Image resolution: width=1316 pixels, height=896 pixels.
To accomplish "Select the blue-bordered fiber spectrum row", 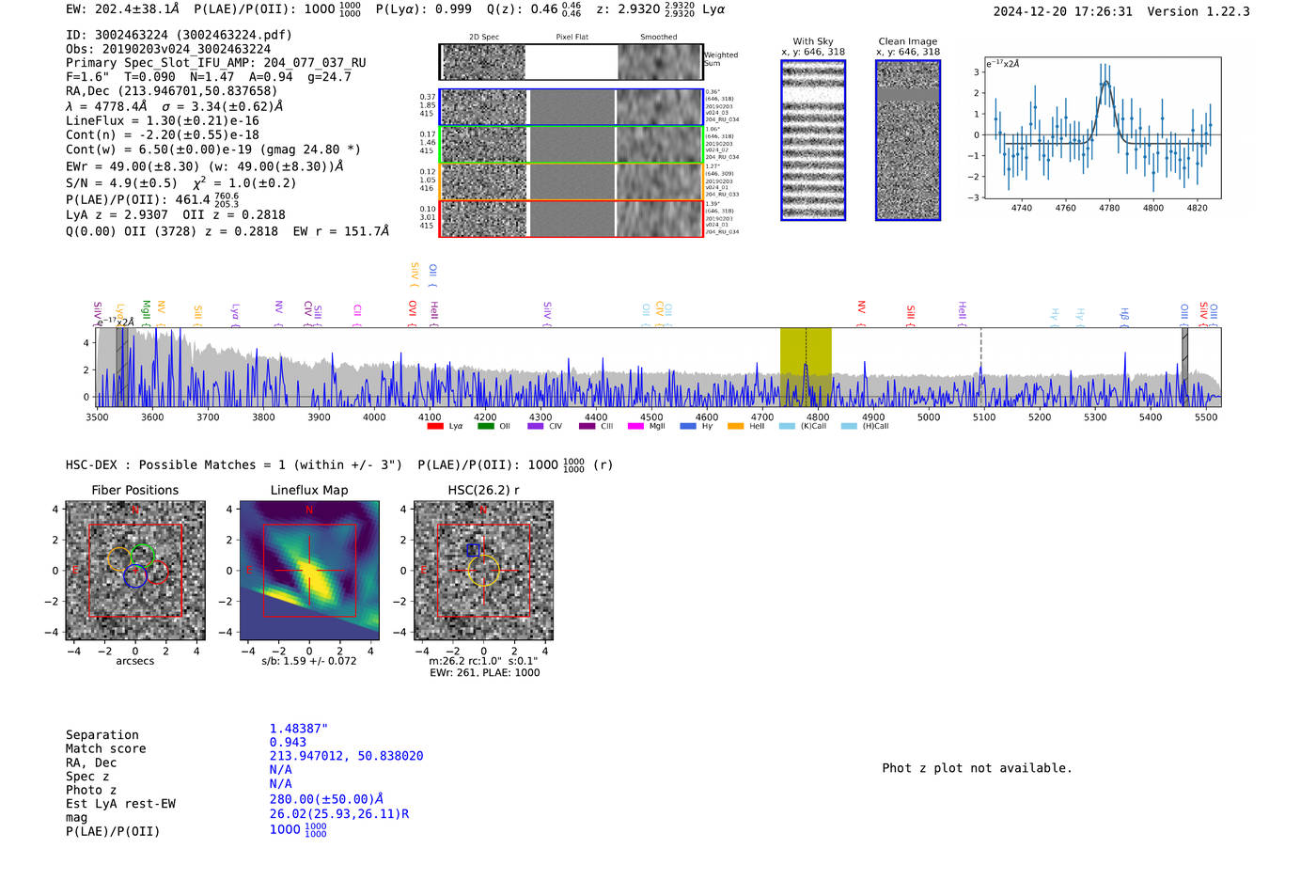I will pyautogui.click(x=571, y=107).
